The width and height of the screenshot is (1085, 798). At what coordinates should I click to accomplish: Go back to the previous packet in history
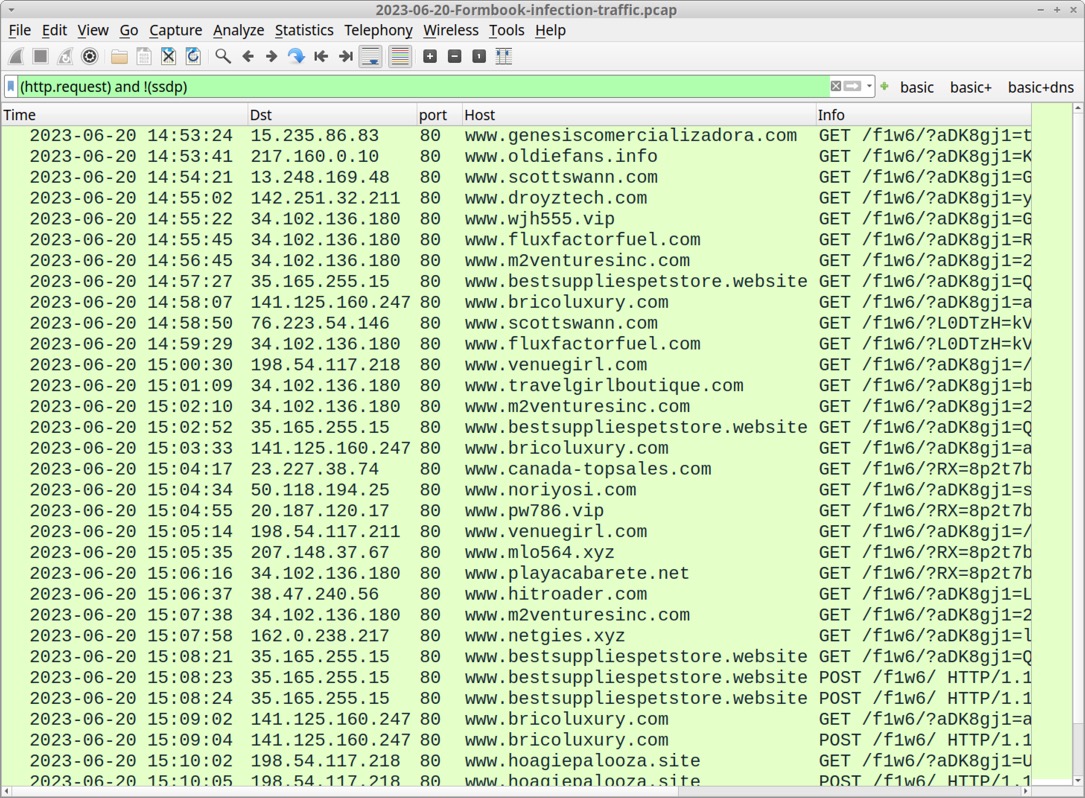248,57
